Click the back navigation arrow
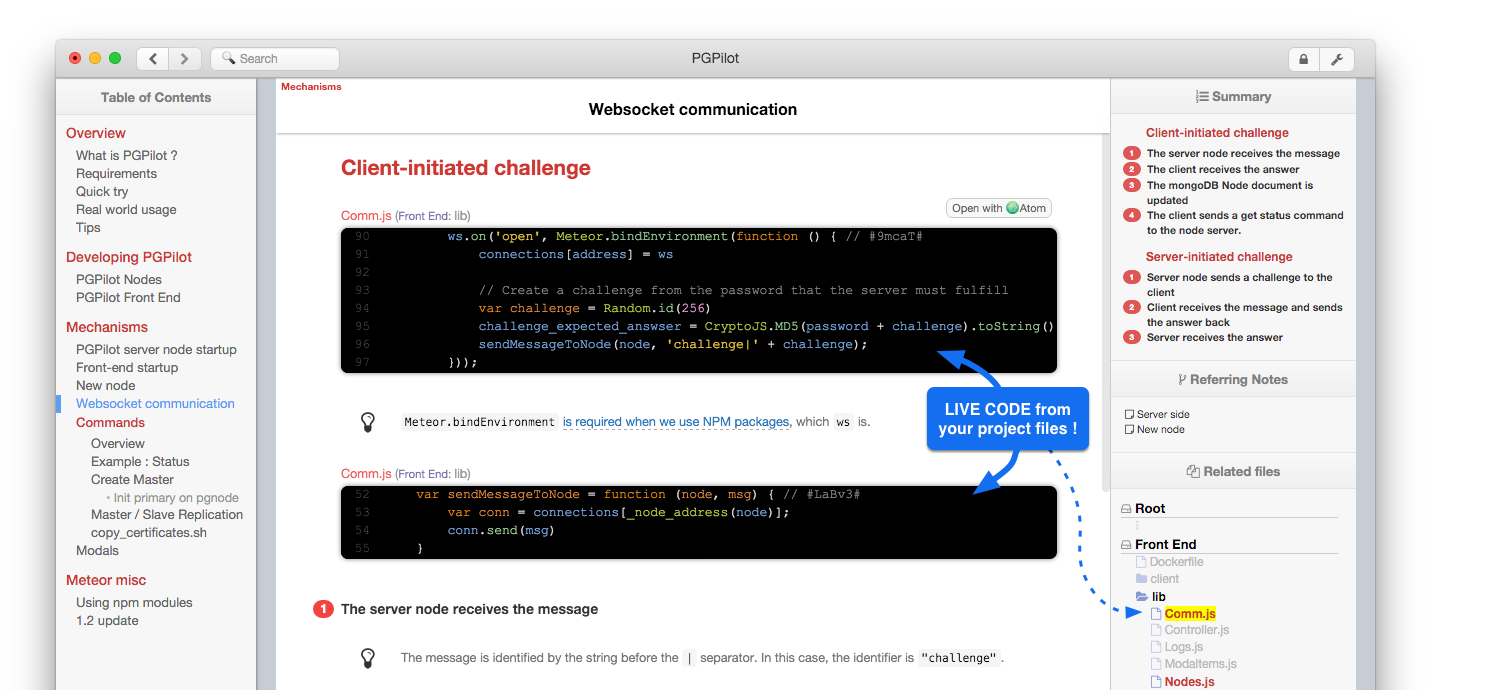The width and height of the screenshot is (1503, 699). click(152, 58)
